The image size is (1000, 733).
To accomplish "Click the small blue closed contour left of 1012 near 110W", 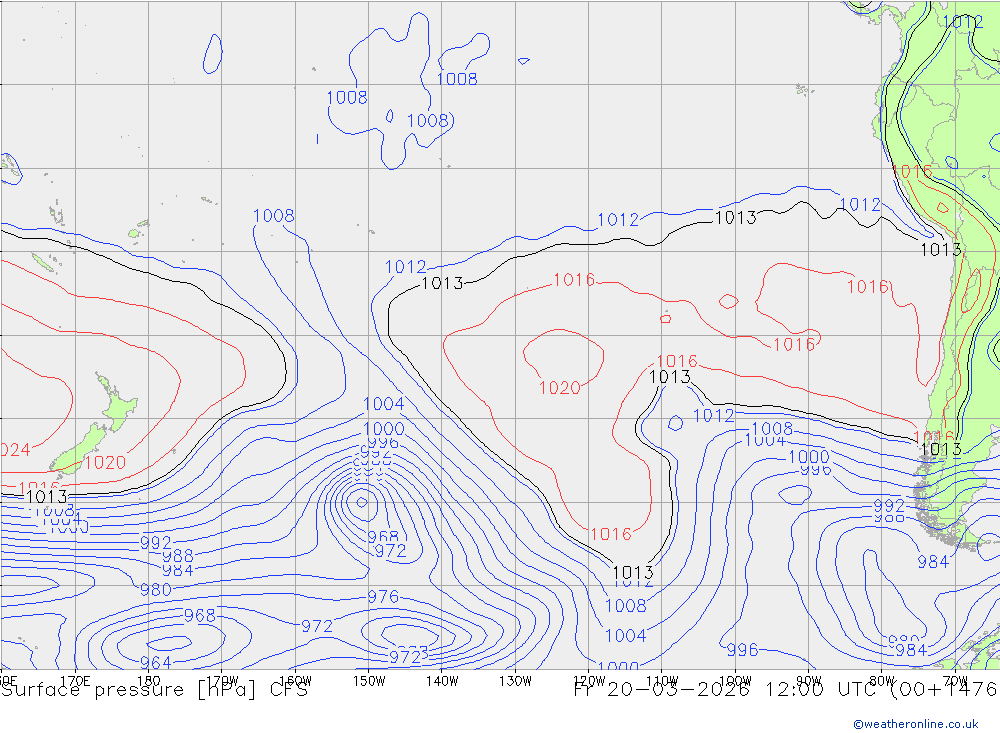I will 675,422.
